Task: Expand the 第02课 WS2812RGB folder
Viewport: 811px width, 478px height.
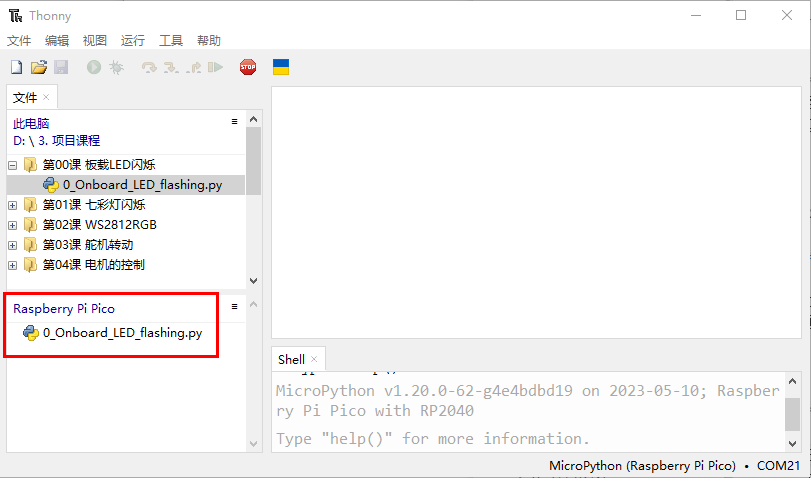Action: 12,226
